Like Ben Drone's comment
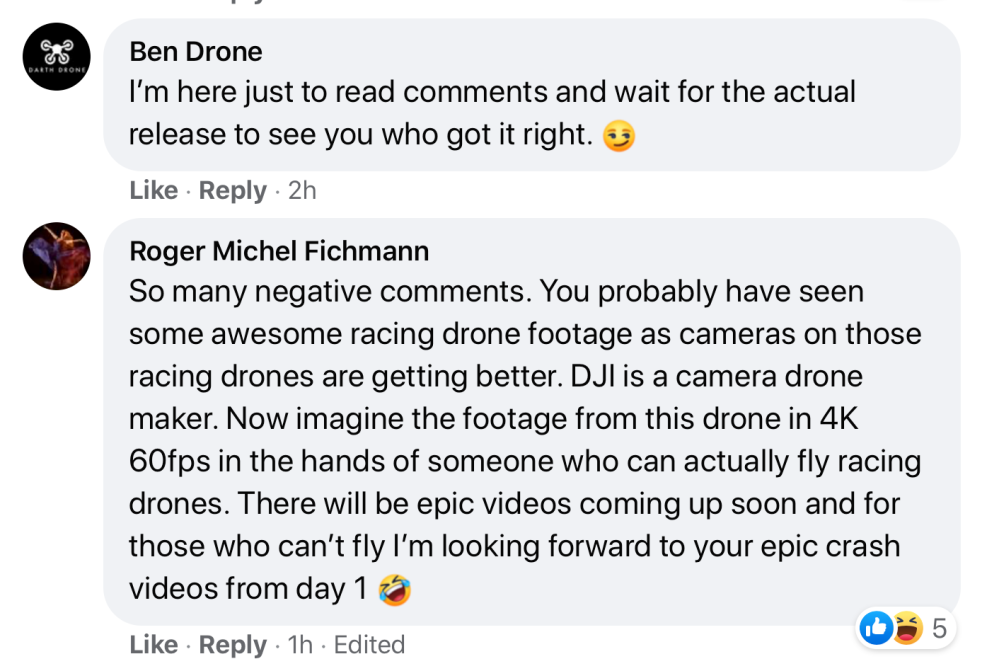999x671 pixels. pyautogui.click(x=153, y=190)
